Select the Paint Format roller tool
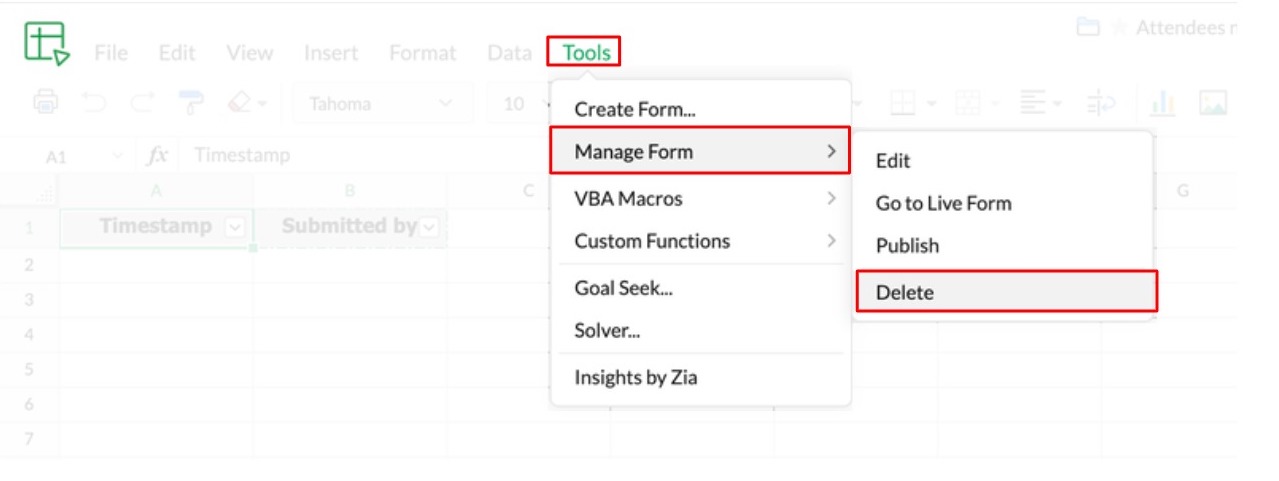The width and height of the screenshot is (1279, 481). pos(190,102)
